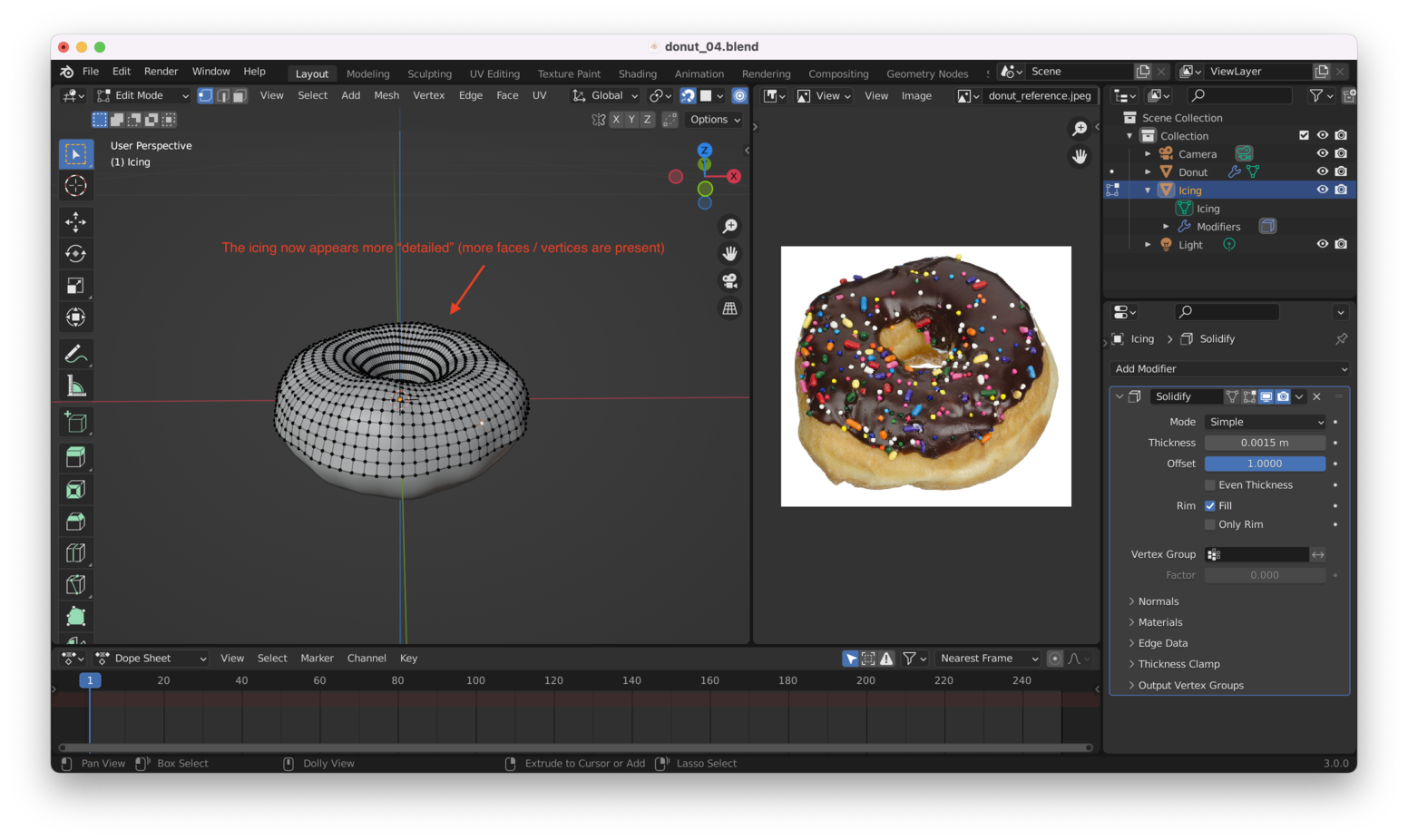This screenshot has width=1408, height=840.
Task: Uncheck the Collection checkbox in outliner
Action: coord(1304,134)
